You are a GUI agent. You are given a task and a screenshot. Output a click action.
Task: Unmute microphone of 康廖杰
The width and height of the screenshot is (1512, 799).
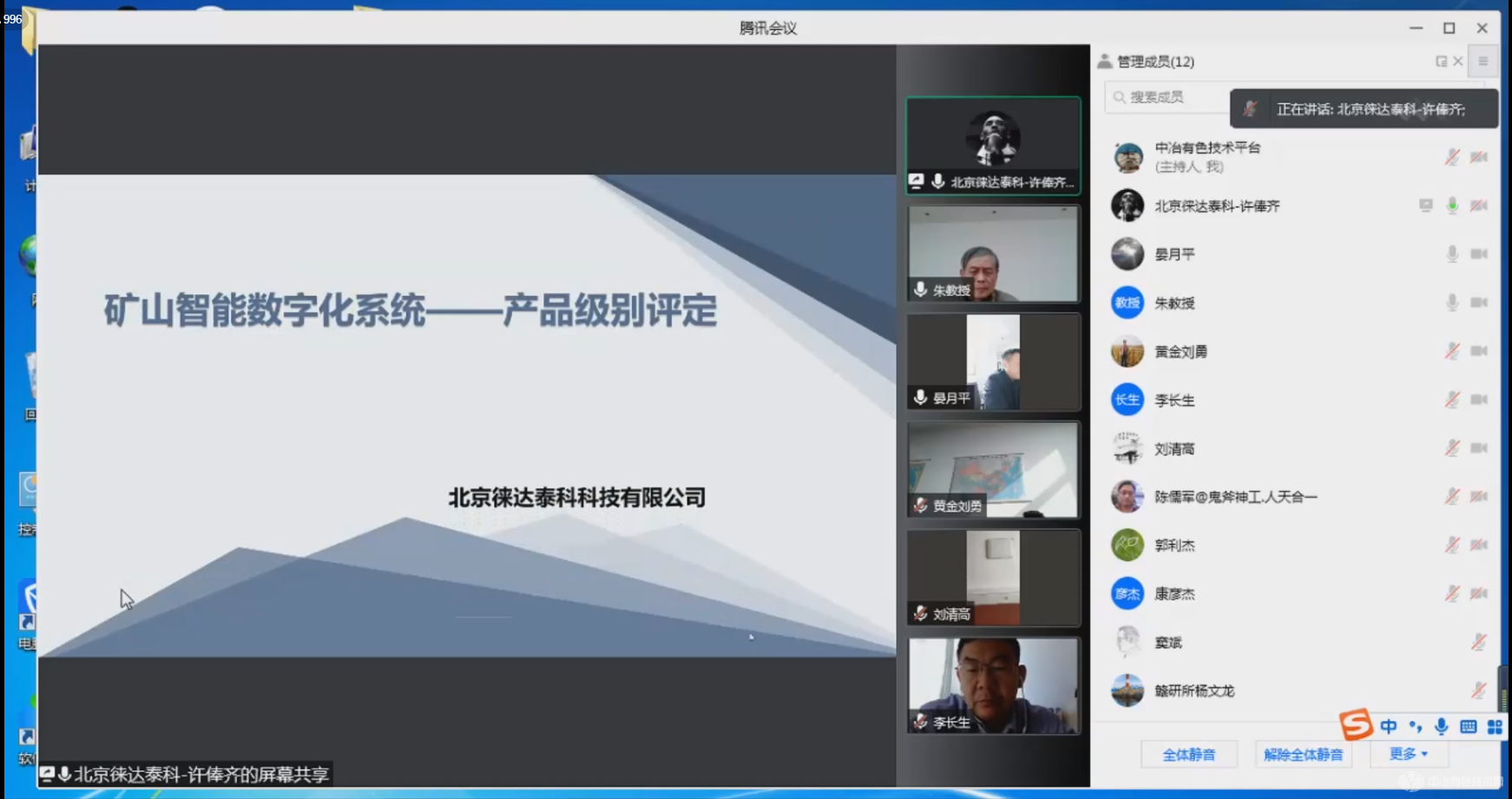1451,593
